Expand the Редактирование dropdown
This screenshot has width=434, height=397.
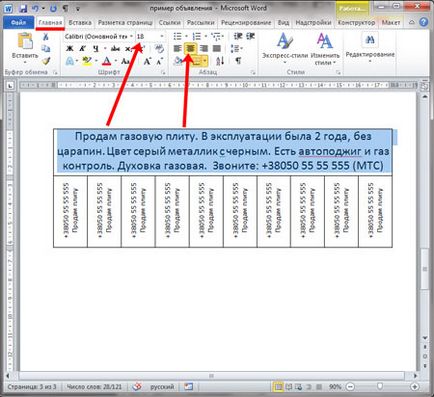tap(370, 48)
